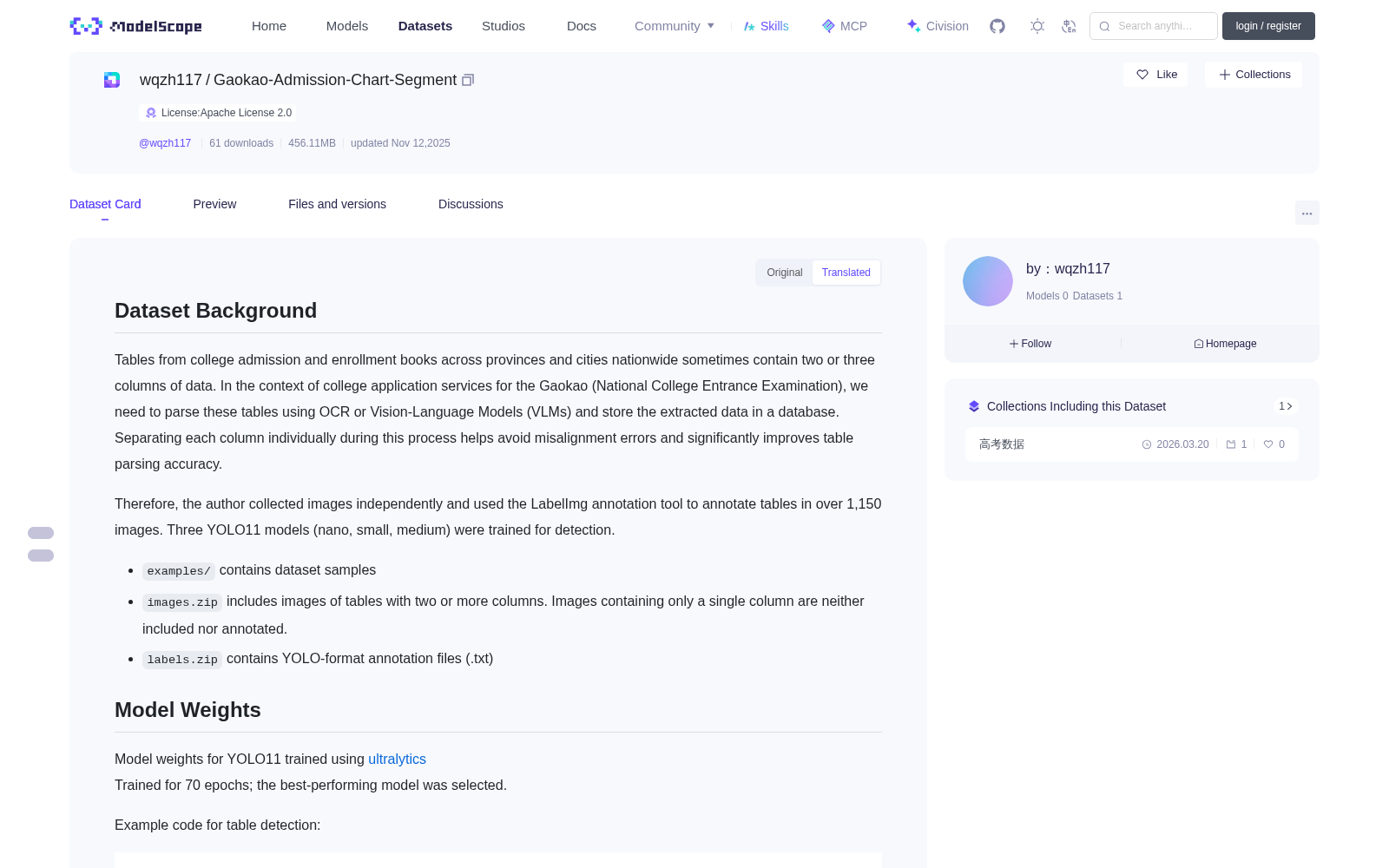Click the Dataset Background heading
This screenshot has width=1389, height=868.
click(215, 311)
